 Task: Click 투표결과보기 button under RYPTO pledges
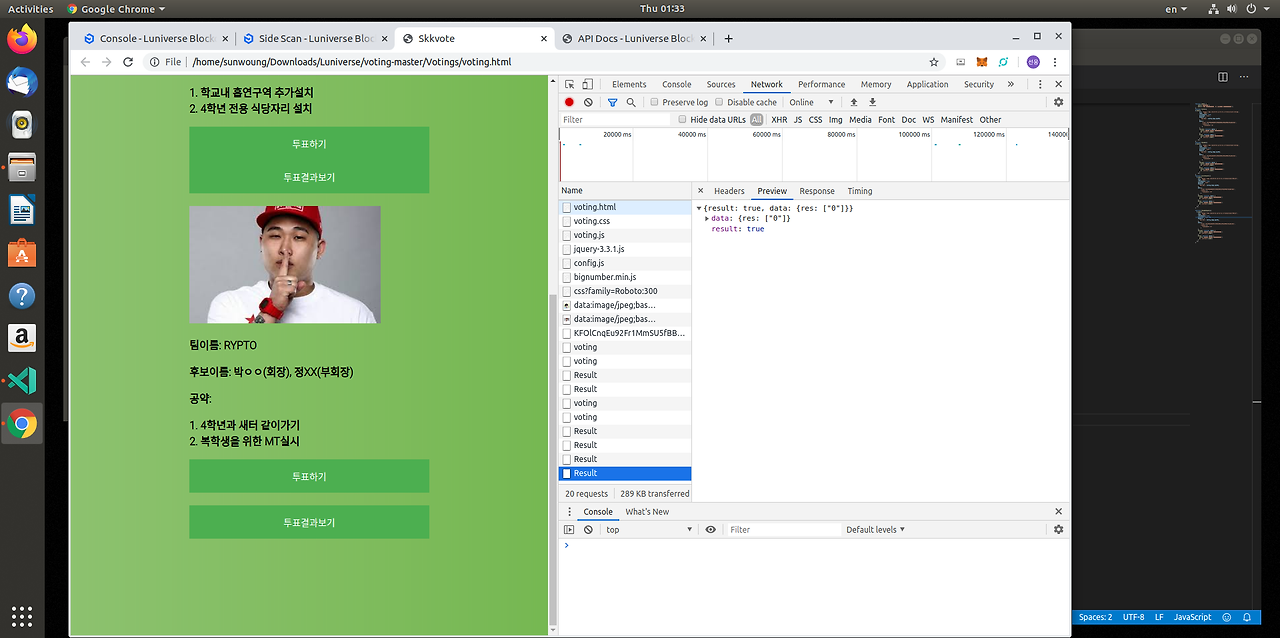pos(309,522)
